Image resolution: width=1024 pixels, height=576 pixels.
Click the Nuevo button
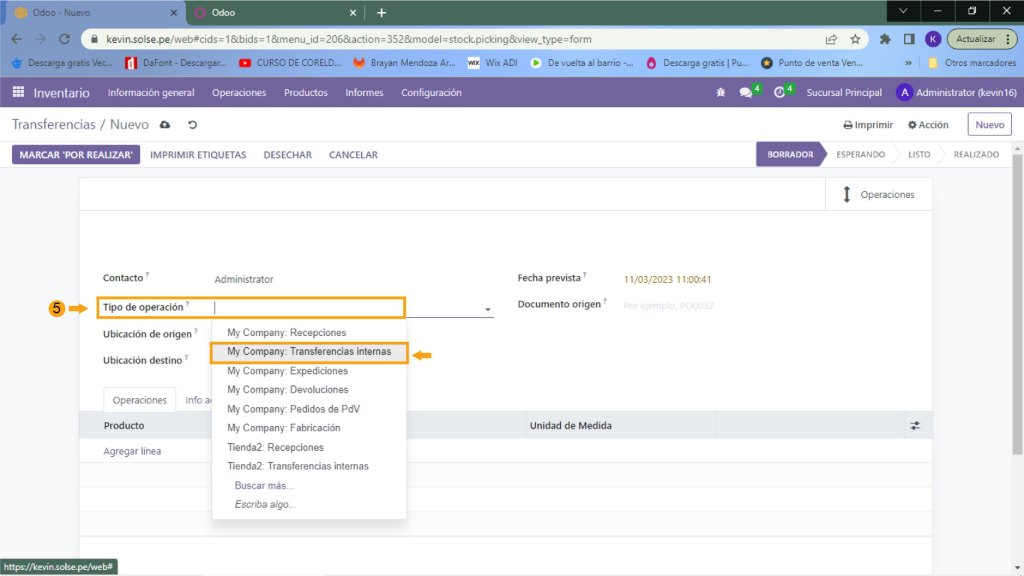[x=989, y=125]
